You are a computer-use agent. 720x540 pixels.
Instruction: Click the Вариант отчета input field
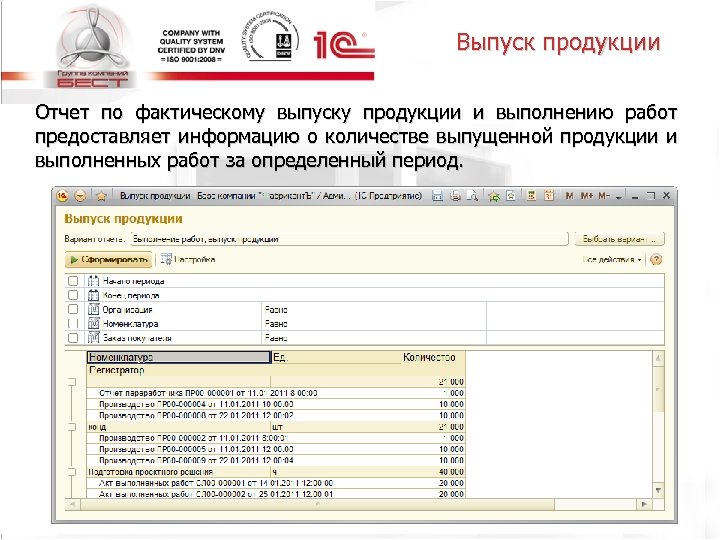point(349,239)
